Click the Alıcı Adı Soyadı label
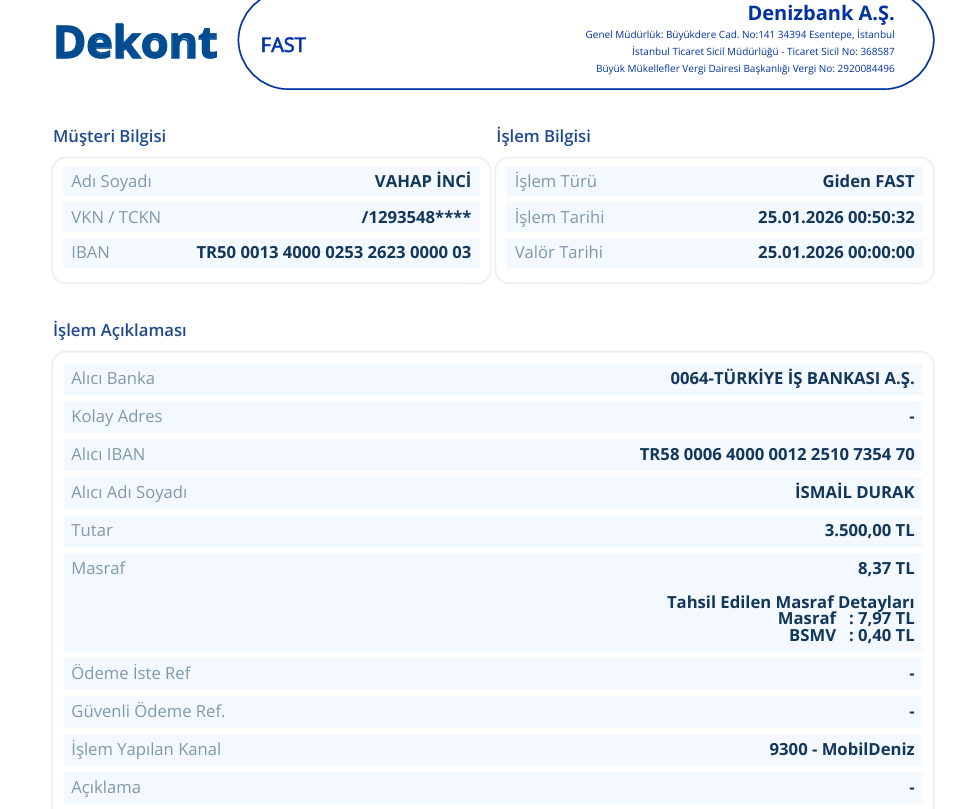 tap(129, 492)
